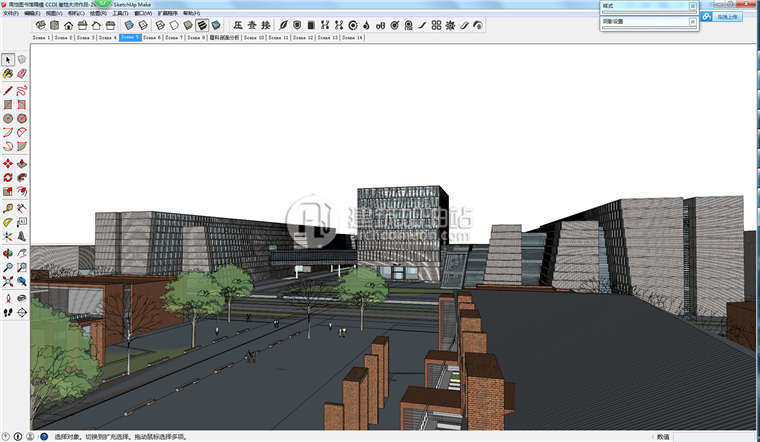Choose the Make Component tool
The image size is (760, 442).
pos(22,60)
